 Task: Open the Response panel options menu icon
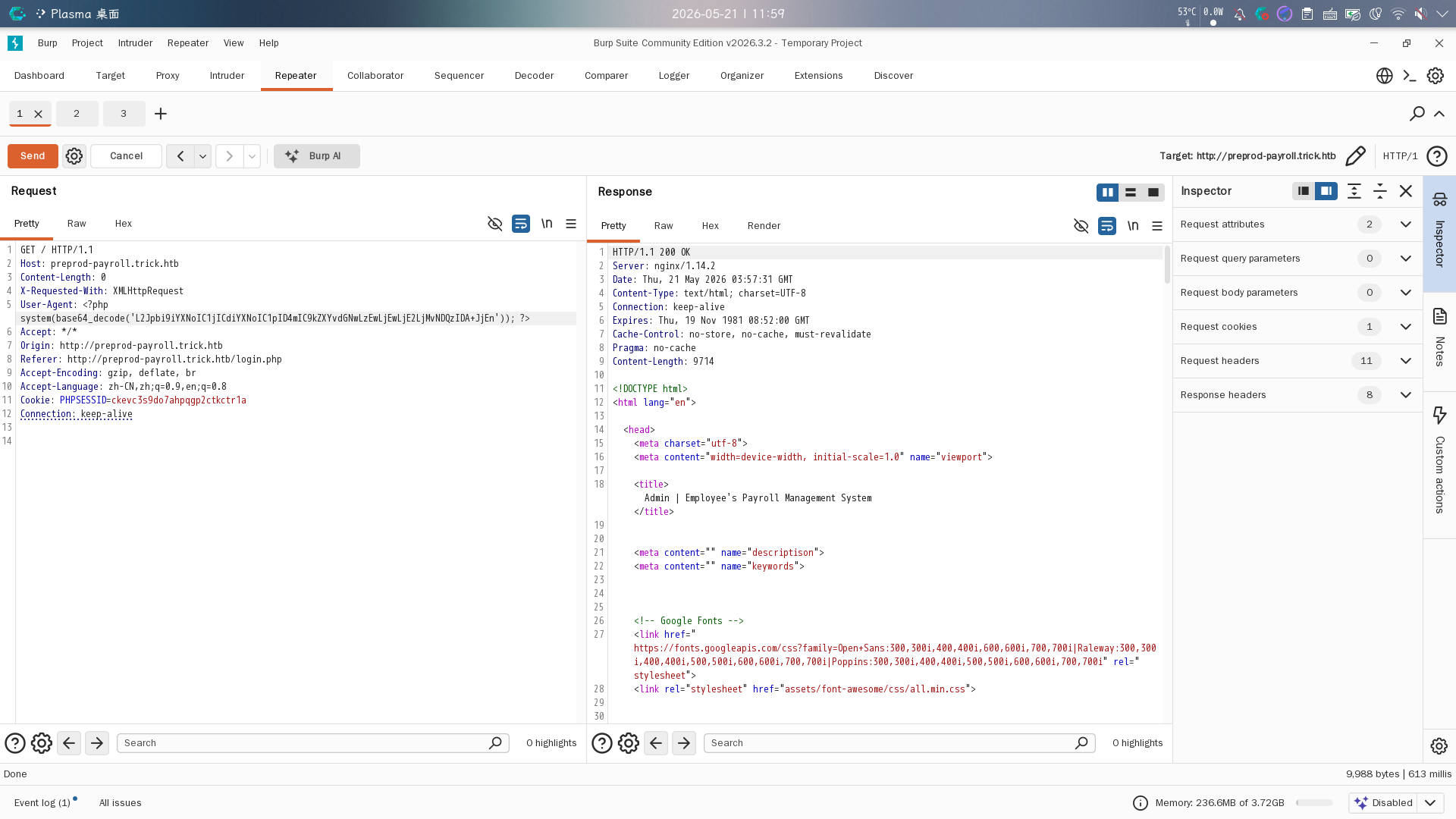click(1157, 226)
